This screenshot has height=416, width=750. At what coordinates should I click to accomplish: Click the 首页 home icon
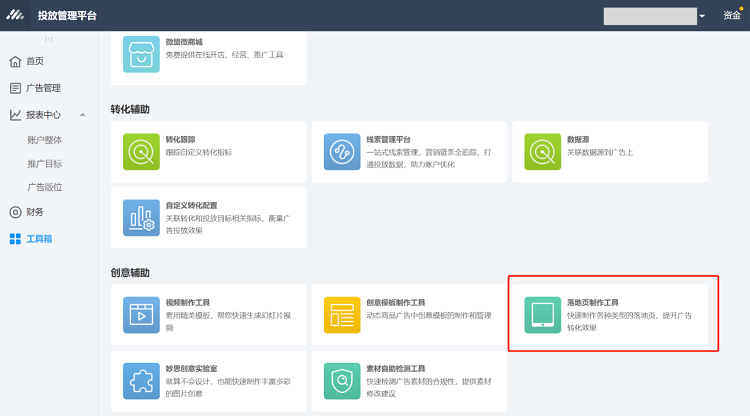(15, 61)
